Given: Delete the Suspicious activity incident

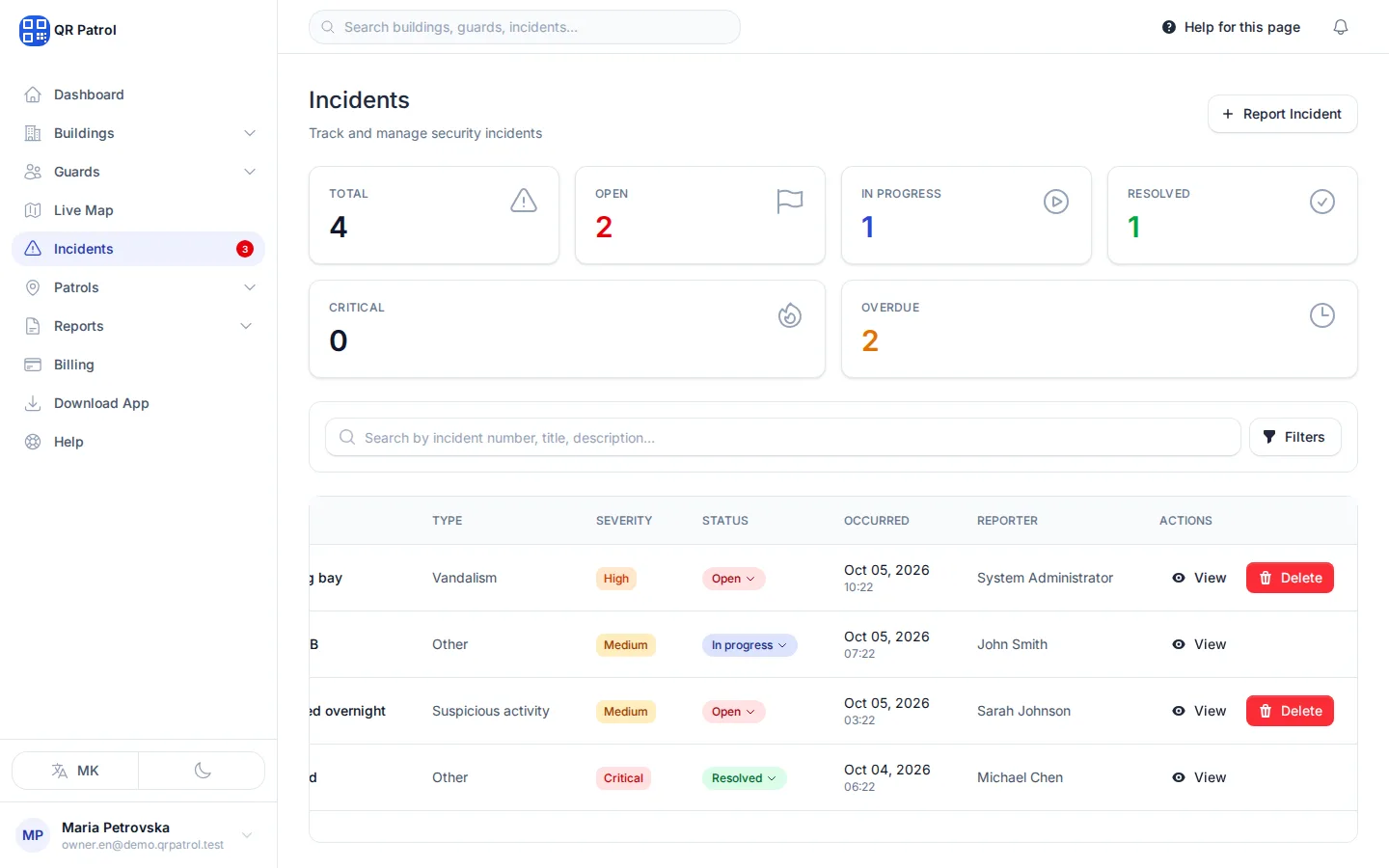Looking at the screenshot, I should [x=1290, y=711].
